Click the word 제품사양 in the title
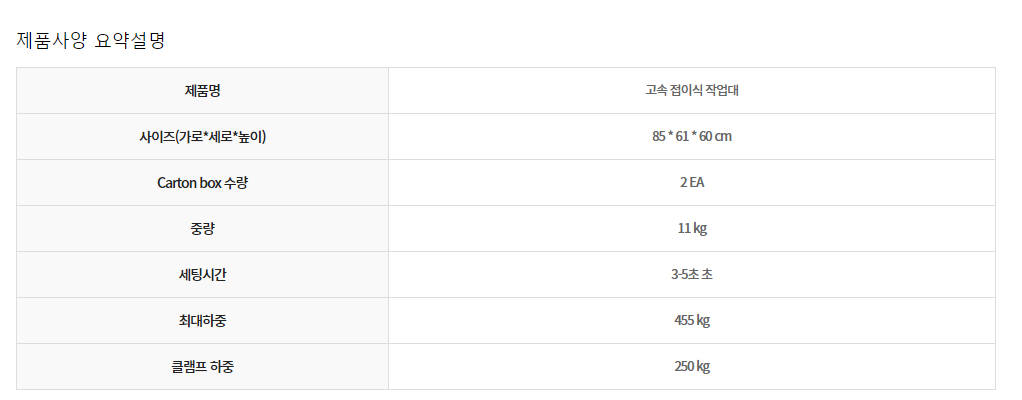 51,41
